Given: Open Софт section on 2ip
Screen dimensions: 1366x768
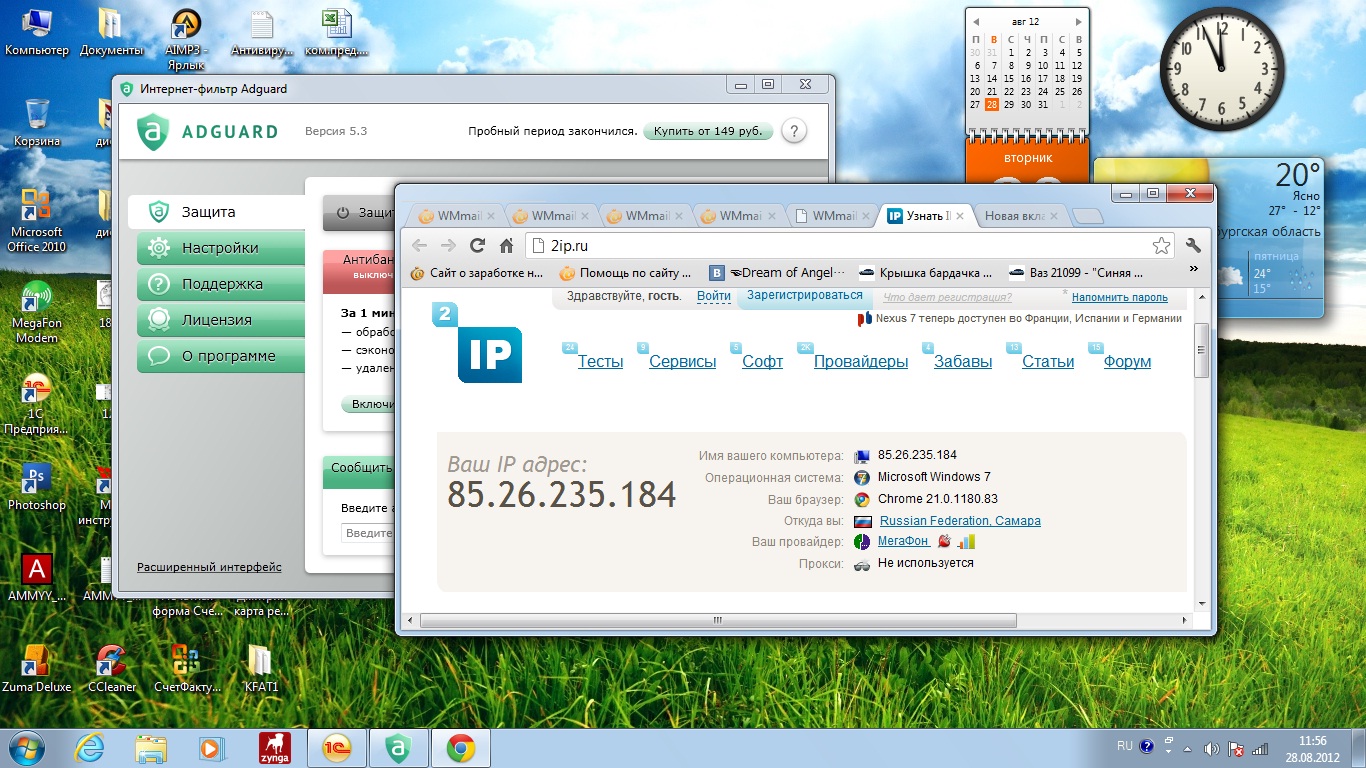Looking at the screenshot, I should (x=762, y=362).
